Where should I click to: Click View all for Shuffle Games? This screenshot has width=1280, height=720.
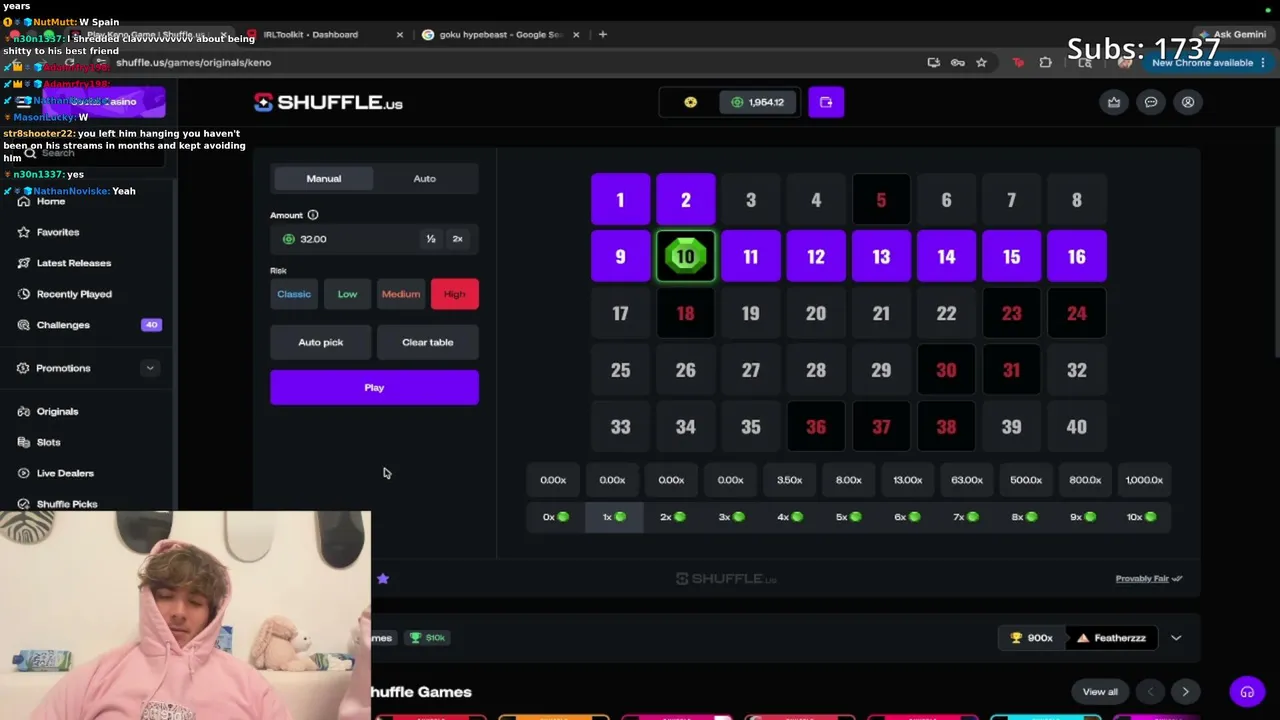(1100, 692)
